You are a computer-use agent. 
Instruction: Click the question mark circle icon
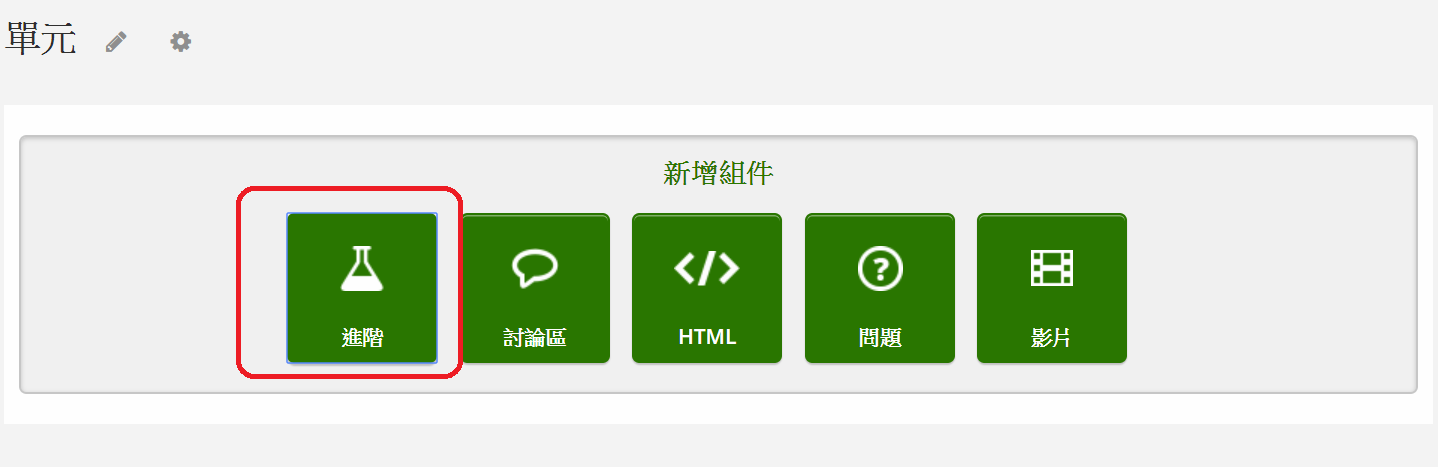click(880, 268)
